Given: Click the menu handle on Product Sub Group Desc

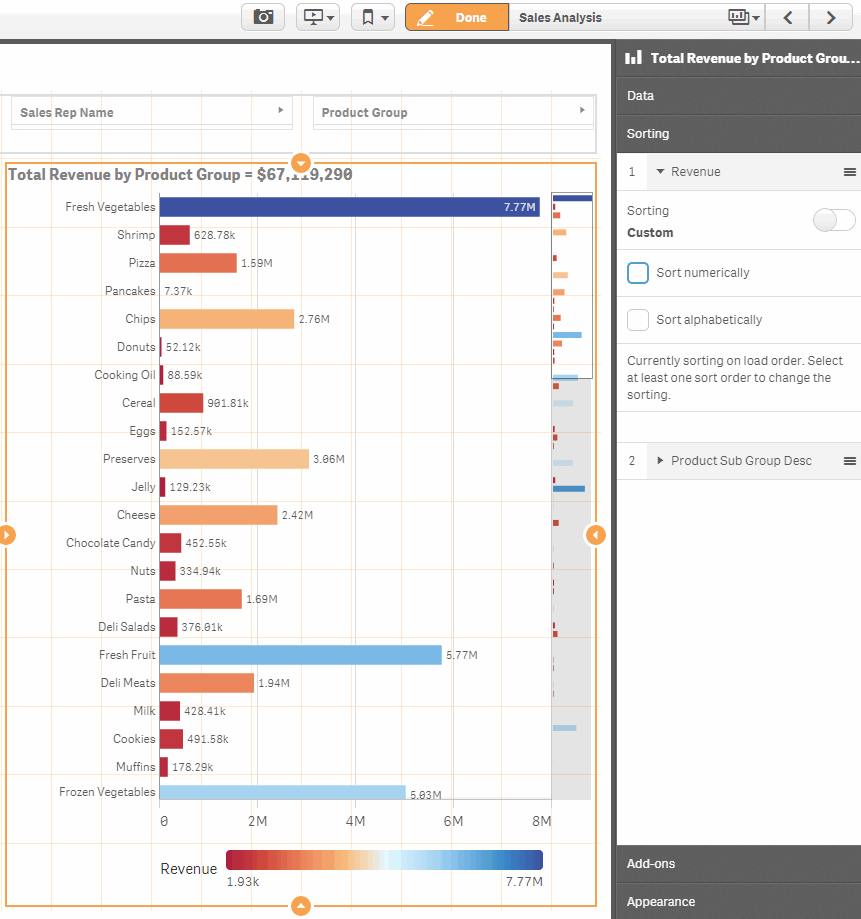Looking at the screenshot, I should point(848,460).
